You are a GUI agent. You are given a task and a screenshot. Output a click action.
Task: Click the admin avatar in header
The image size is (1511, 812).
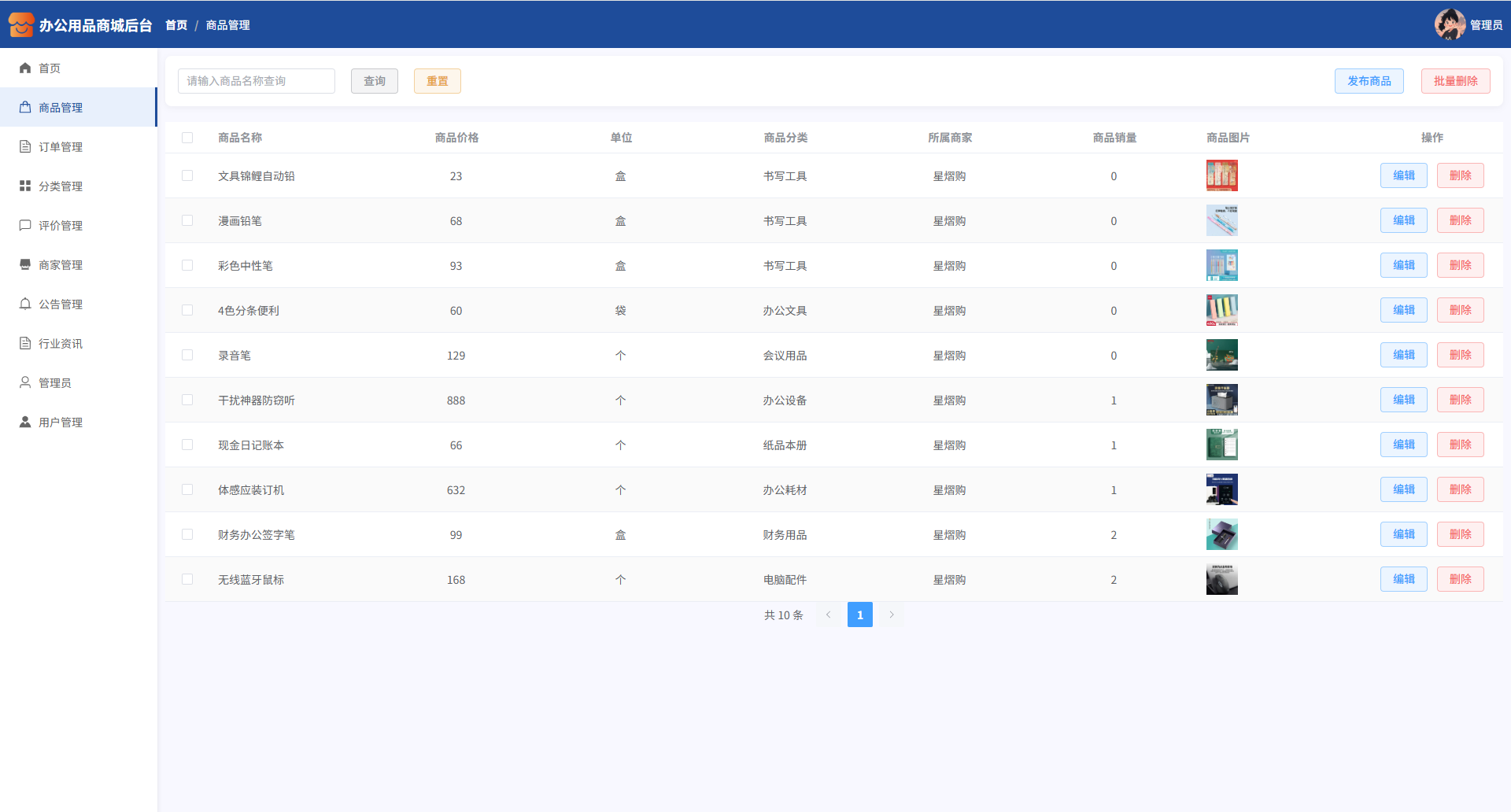[1449, 24]
